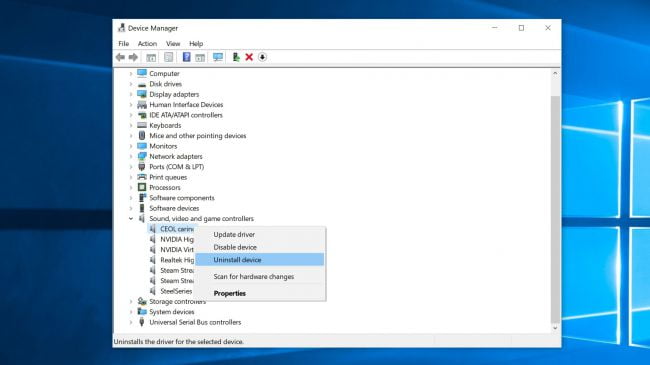Screen dimensions: 650x365
Task: Click the Action pane toolbar icon
Action: pos(200,57)
